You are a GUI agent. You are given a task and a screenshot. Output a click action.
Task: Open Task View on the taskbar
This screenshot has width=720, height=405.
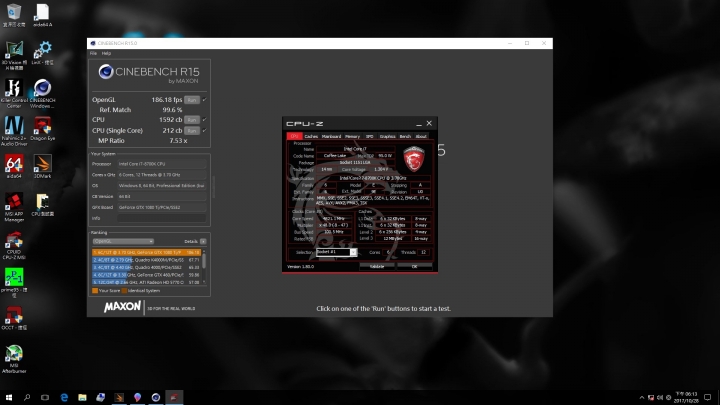click(45, 397)
